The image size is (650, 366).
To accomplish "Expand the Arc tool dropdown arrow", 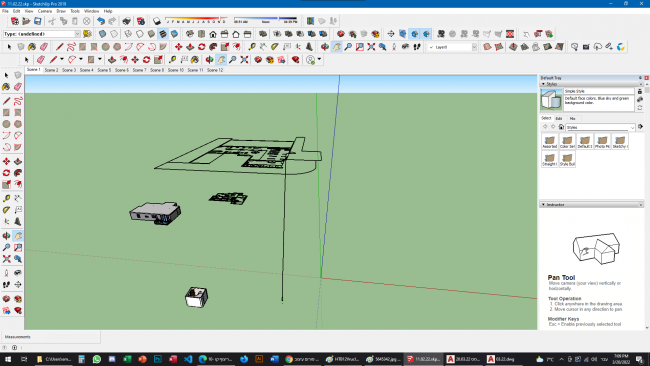I will pyautogui.click(x=81, y=60).
